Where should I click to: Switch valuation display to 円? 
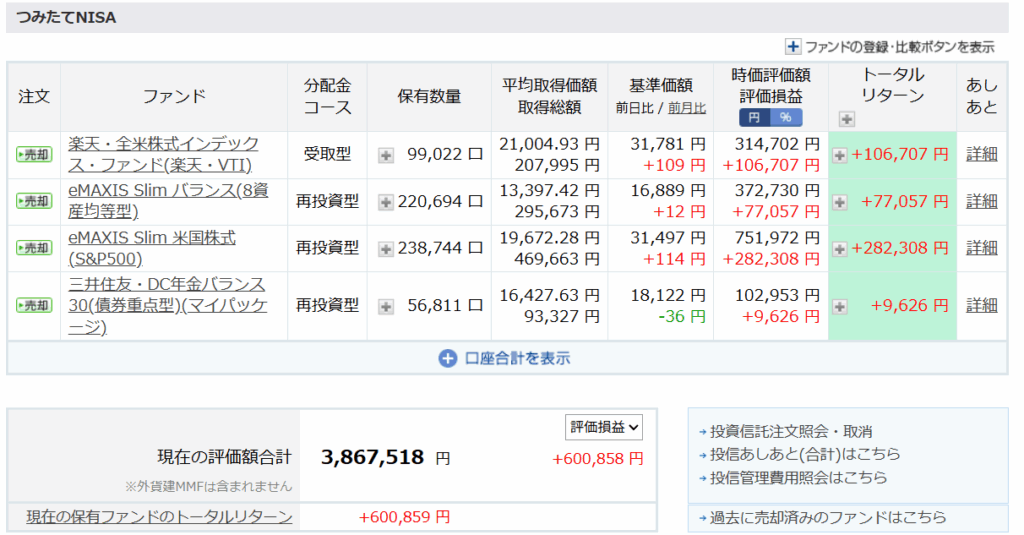pos(754,118)
